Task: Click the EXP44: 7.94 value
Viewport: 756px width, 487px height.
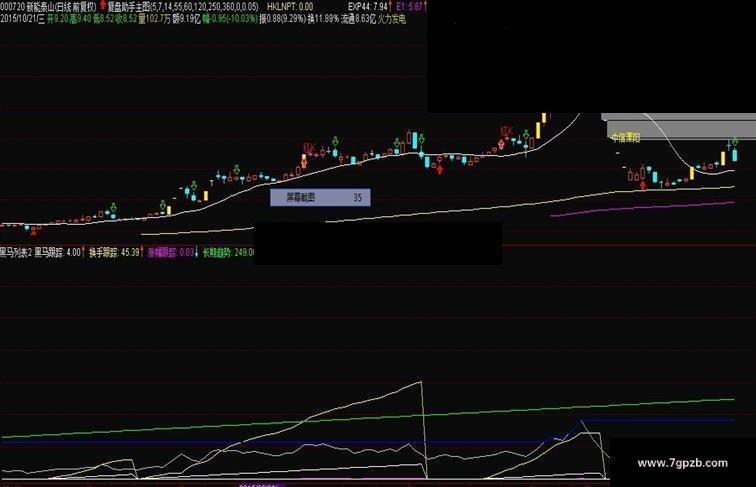Action: [367, 7]
